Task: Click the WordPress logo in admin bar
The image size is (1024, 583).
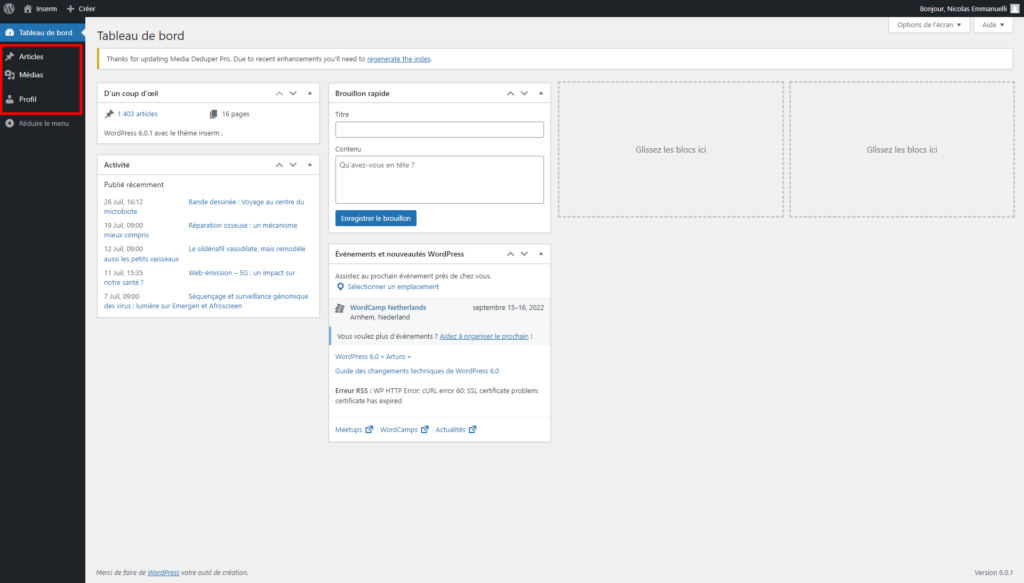Action: (x=9, y=8)
